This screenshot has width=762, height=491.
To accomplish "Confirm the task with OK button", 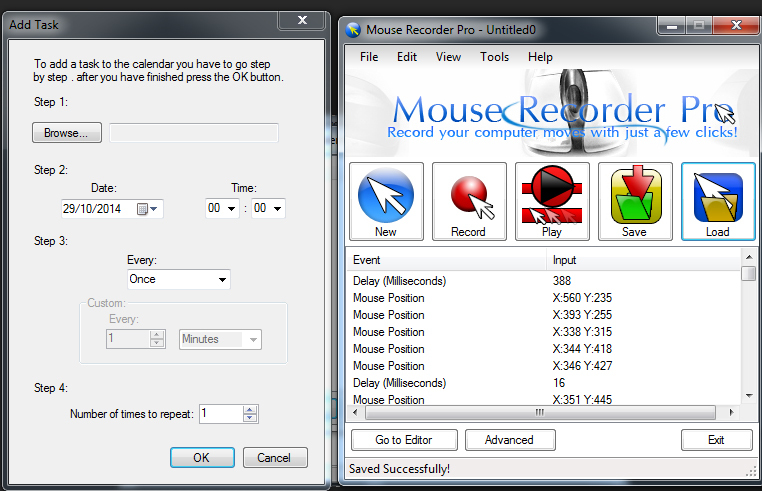I will [202, 457].
